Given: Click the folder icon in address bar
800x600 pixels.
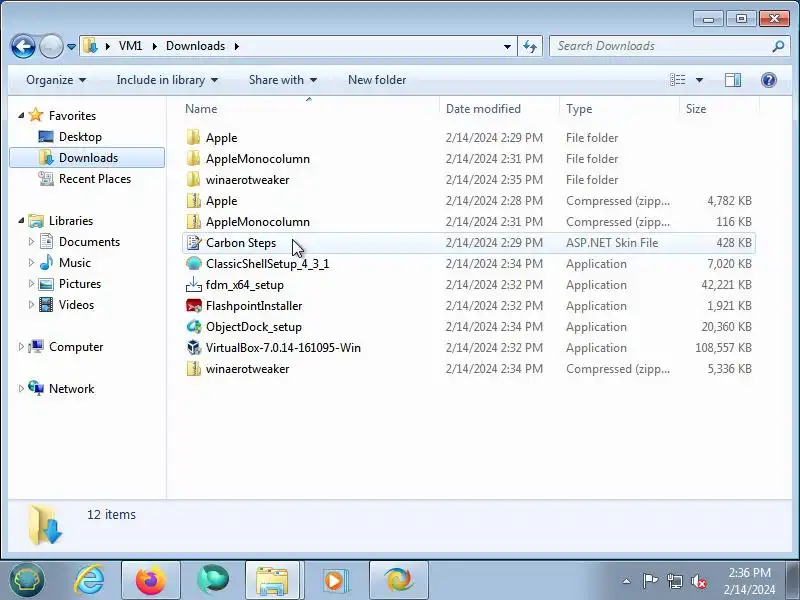Looking at the screenshot, I should (x=90, y=46).
